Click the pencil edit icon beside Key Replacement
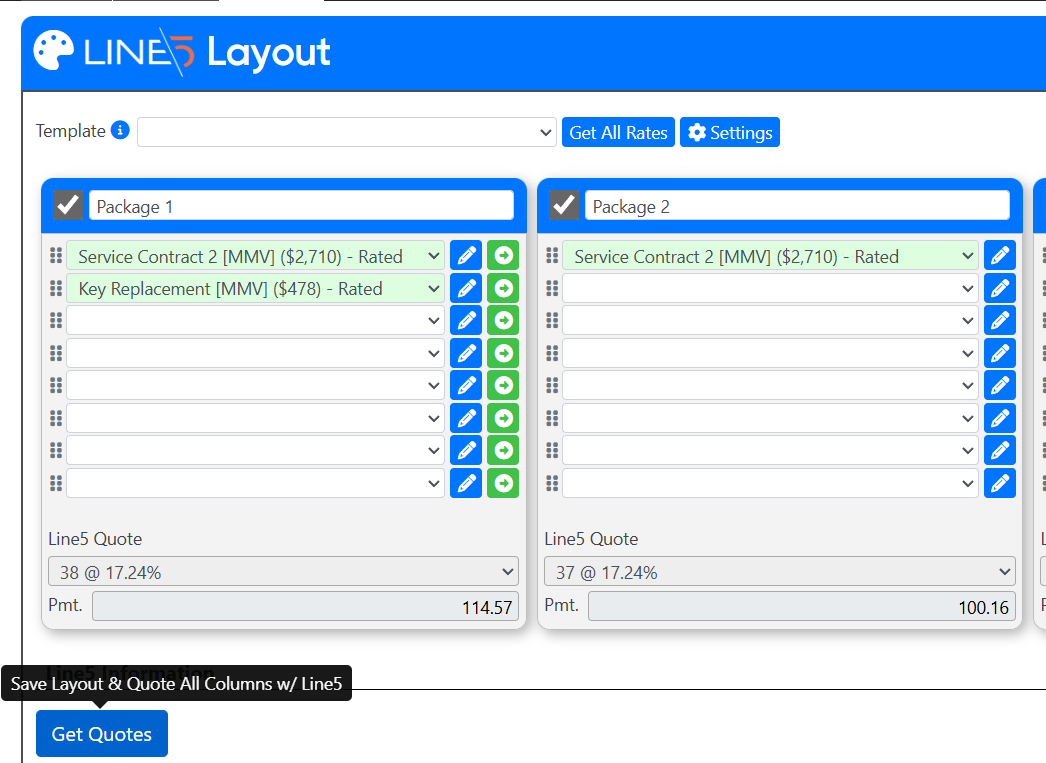The image size is (1046, 763). [466, 289]
